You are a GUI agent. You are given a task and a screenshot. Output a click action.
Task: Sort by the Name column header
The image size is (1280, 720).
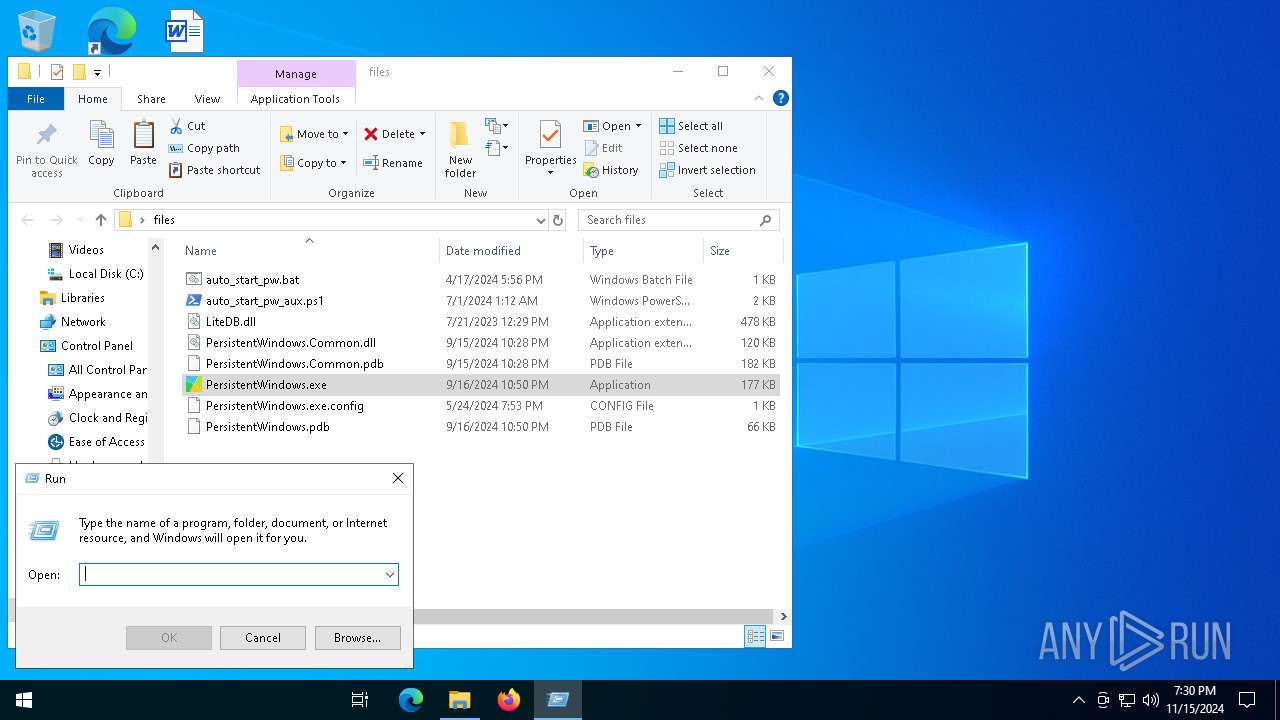point(309,250)
